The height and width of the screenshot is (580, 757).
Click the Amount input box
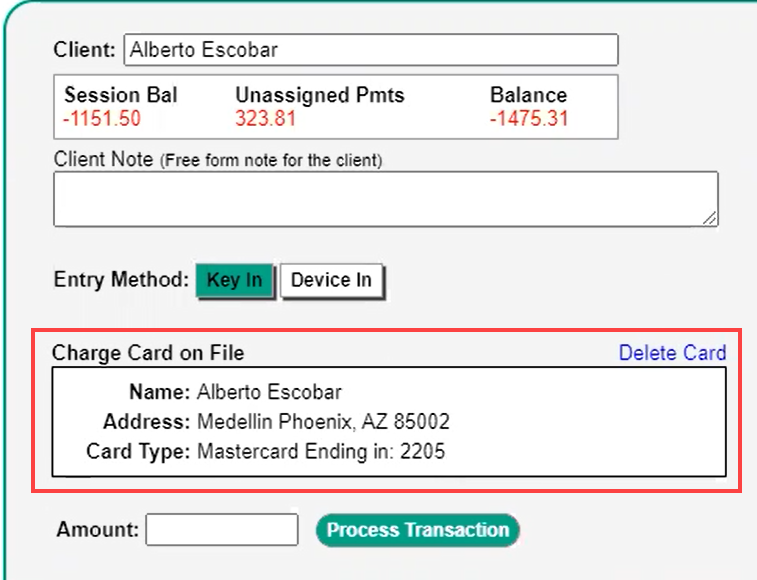click(x=222, y=530)
